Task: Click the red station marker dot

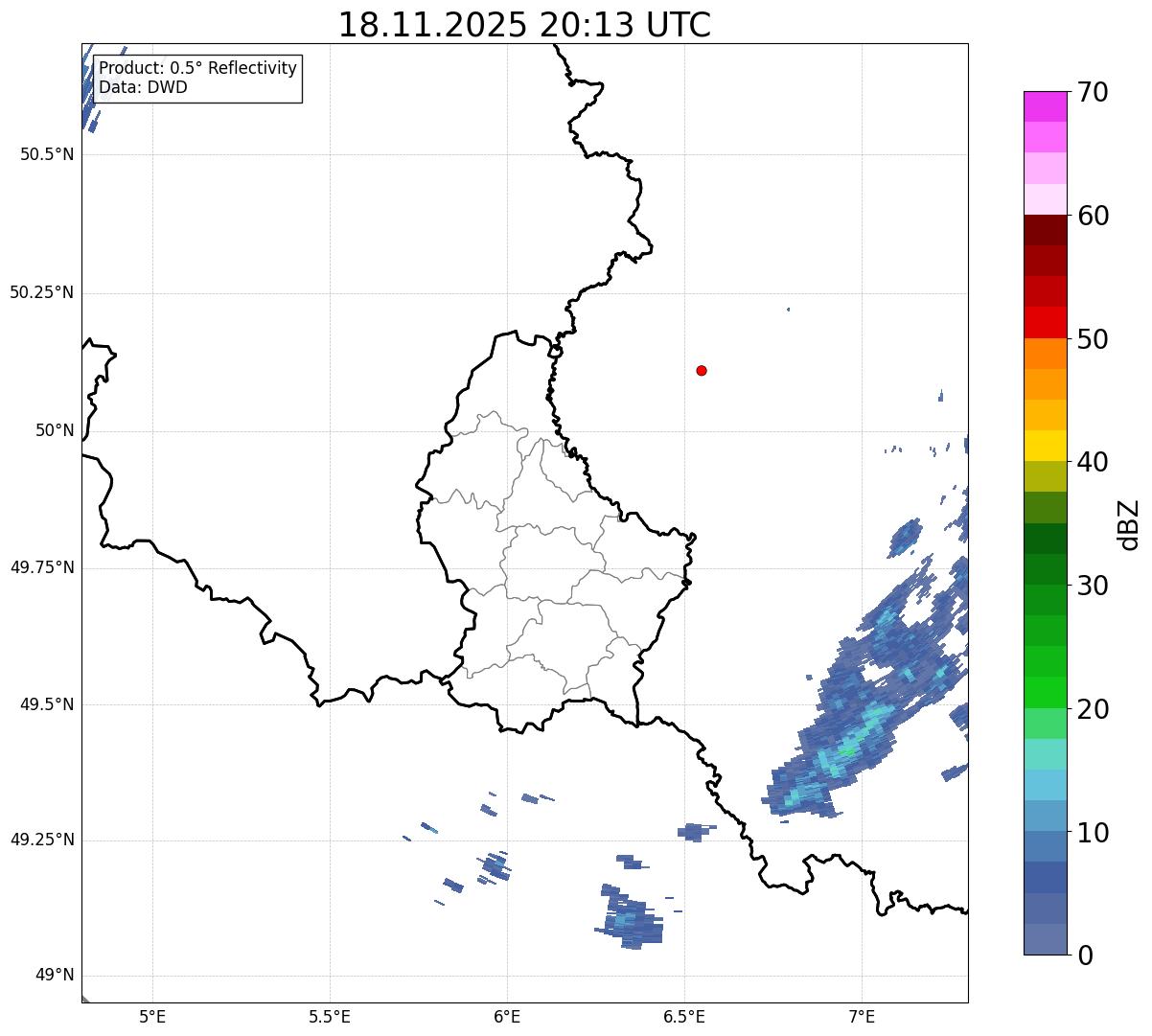Action: pyautogui.click(x=702, y=370)
